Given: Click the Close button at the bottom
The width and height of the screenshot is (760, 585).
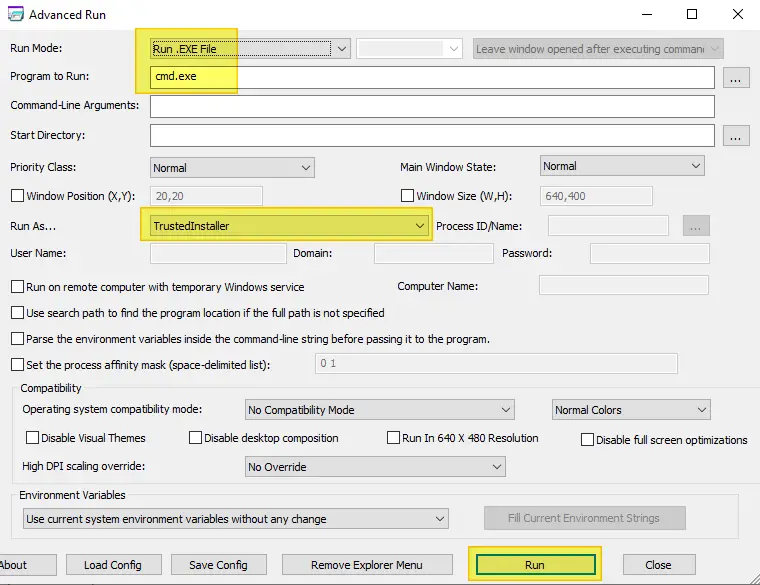Looking at the screenshot, I should [659, 565].
